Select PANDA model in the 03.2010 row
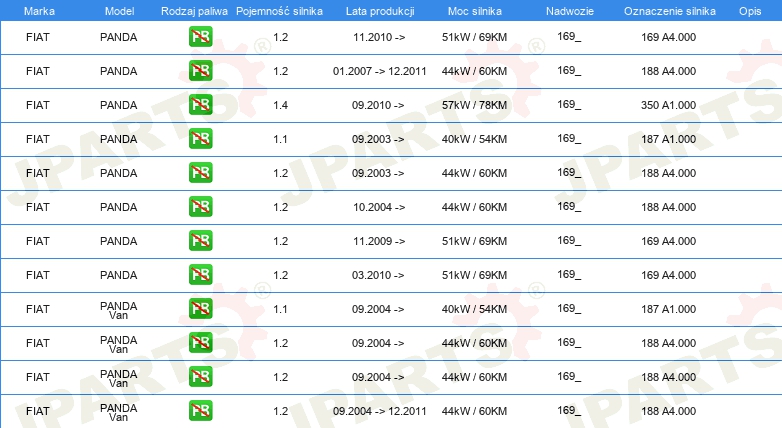 tap(118, 275)
